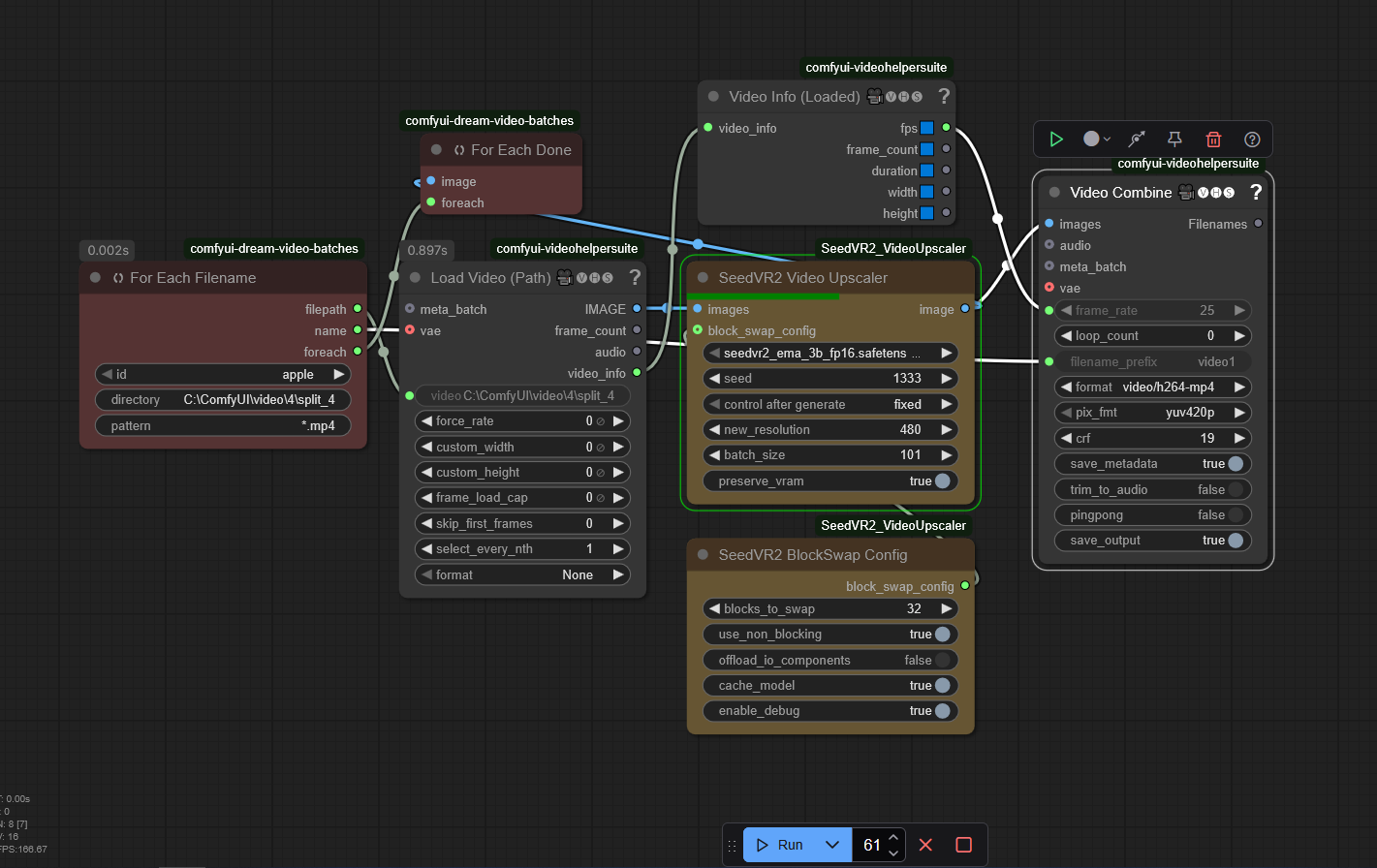
Task: Collapse the For Each Filename node via title dot
Action: click(95, 278)
